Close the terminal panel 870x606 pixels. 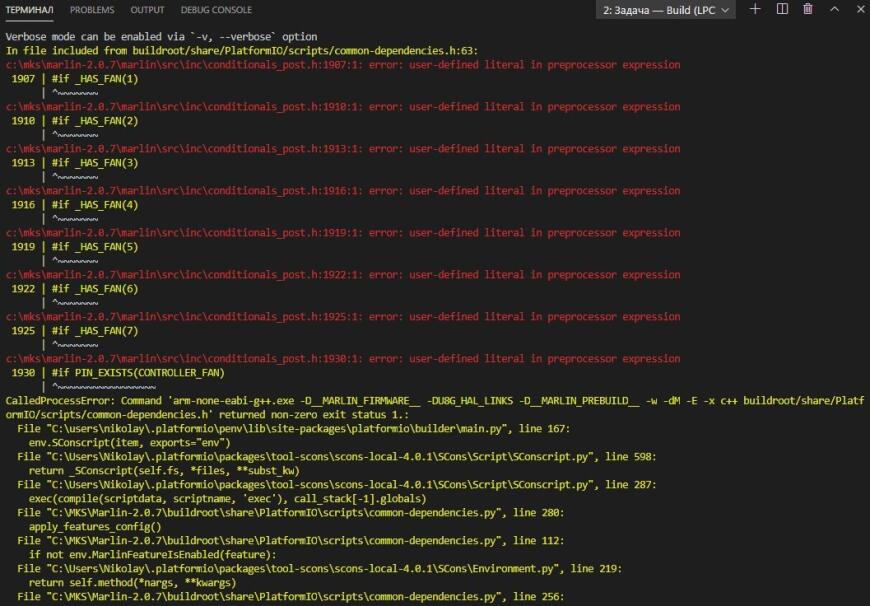[860, 9]
